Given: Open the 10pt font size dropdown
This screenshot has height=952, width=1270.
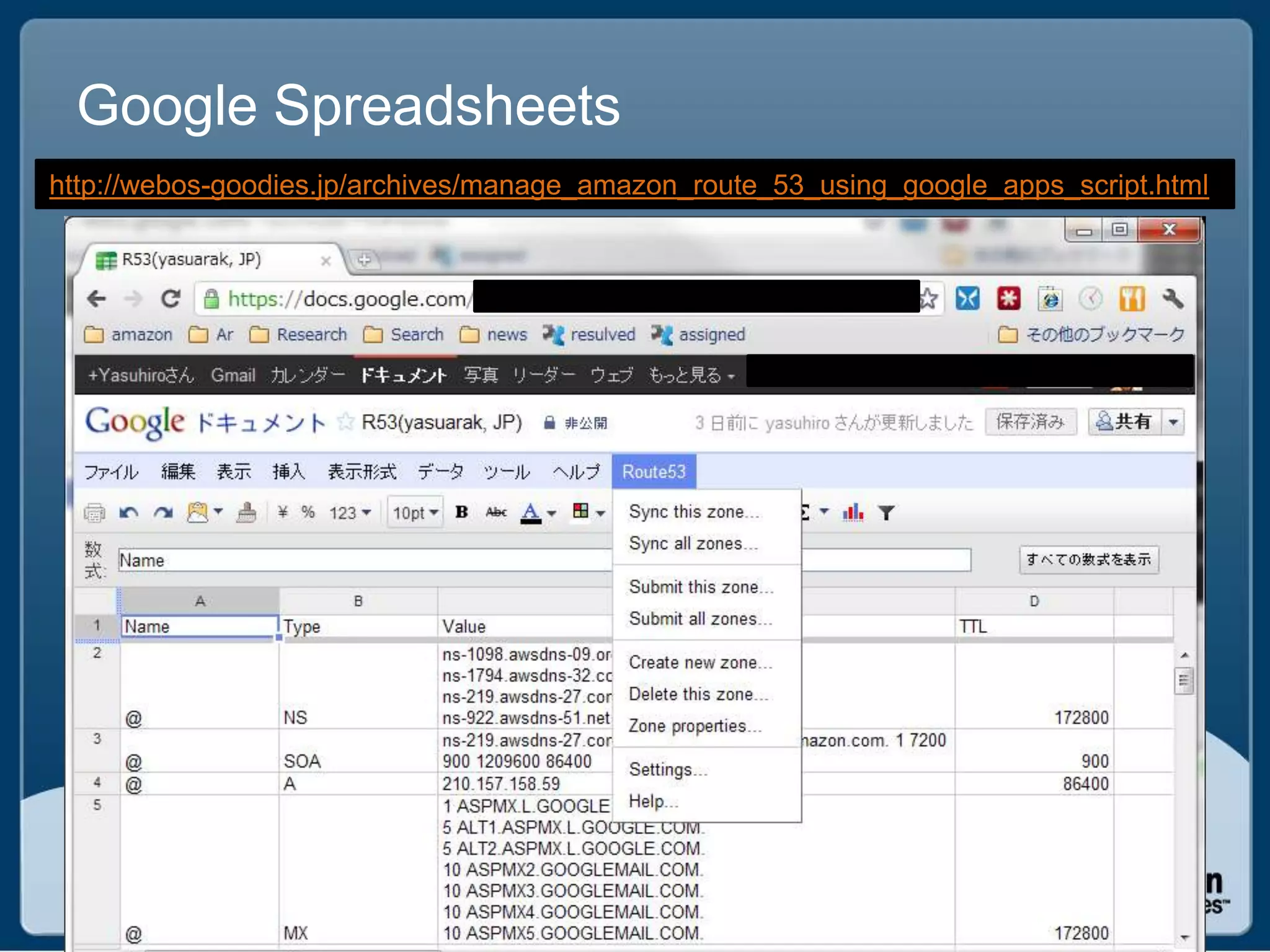Looking at the screenshot, I should click(x=415, y=513).
